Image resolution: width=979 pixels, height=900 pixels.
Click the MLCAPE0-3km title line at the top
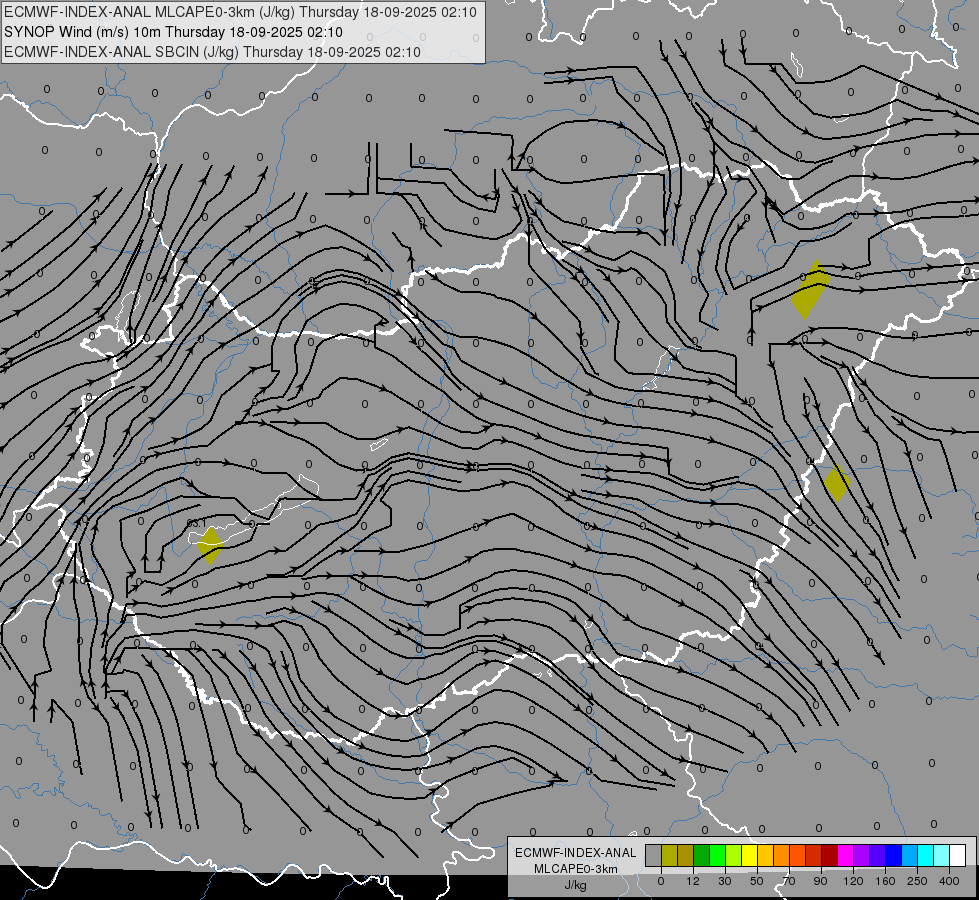(x=240, y=12)
